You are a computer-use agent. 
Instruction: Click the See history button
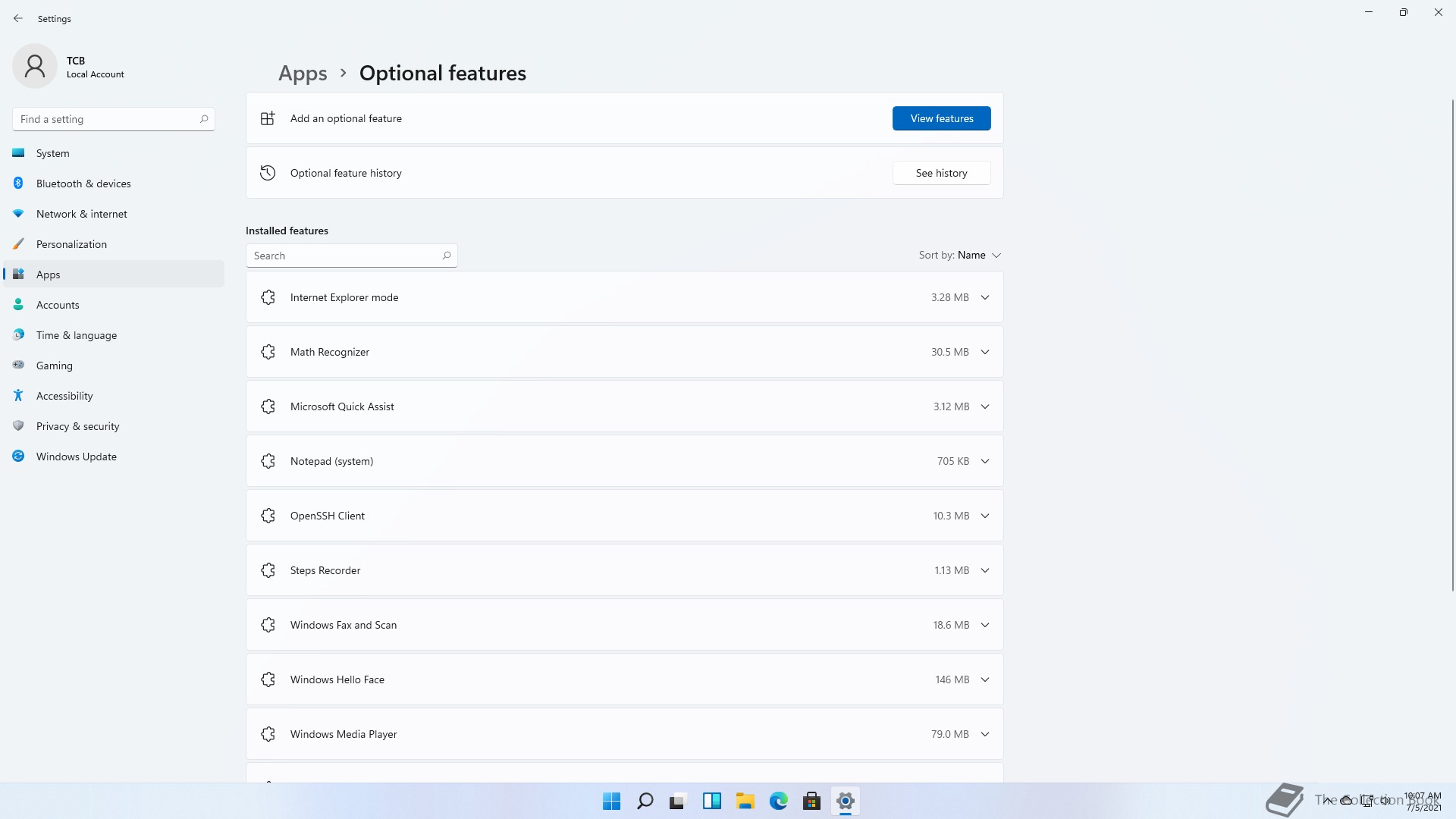coord(941,173)
